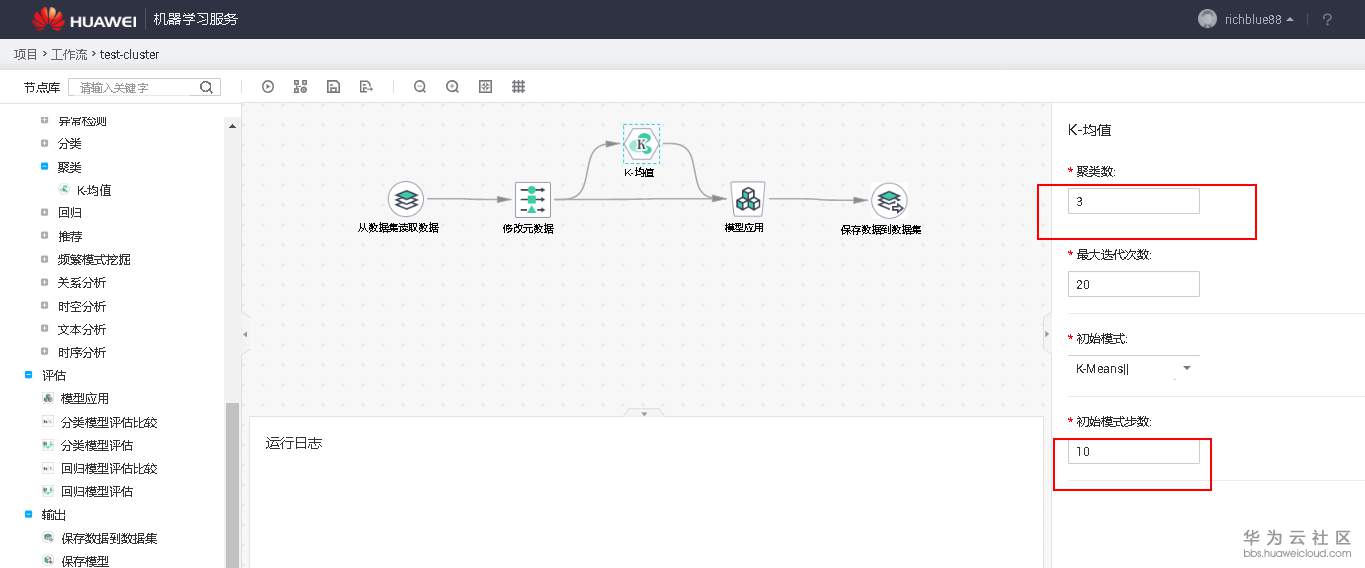
Task: Open the help question-mark icon
Action: [1327, 19]
